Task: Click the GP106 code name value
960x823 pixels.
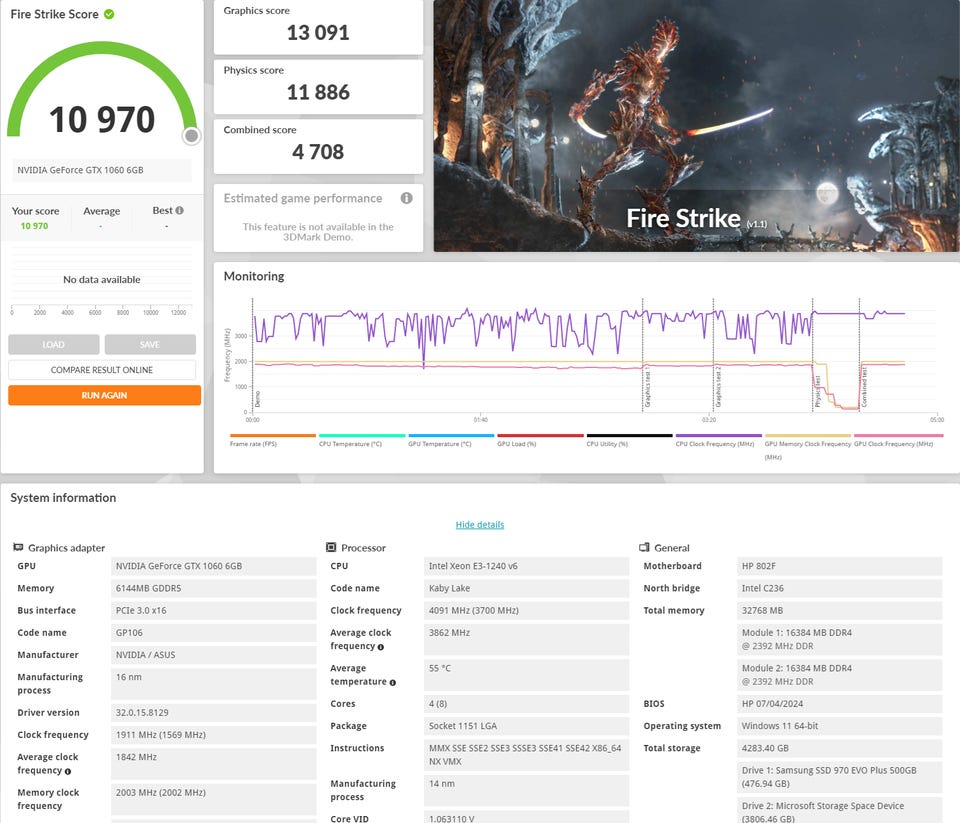Action: coord(213,633)
